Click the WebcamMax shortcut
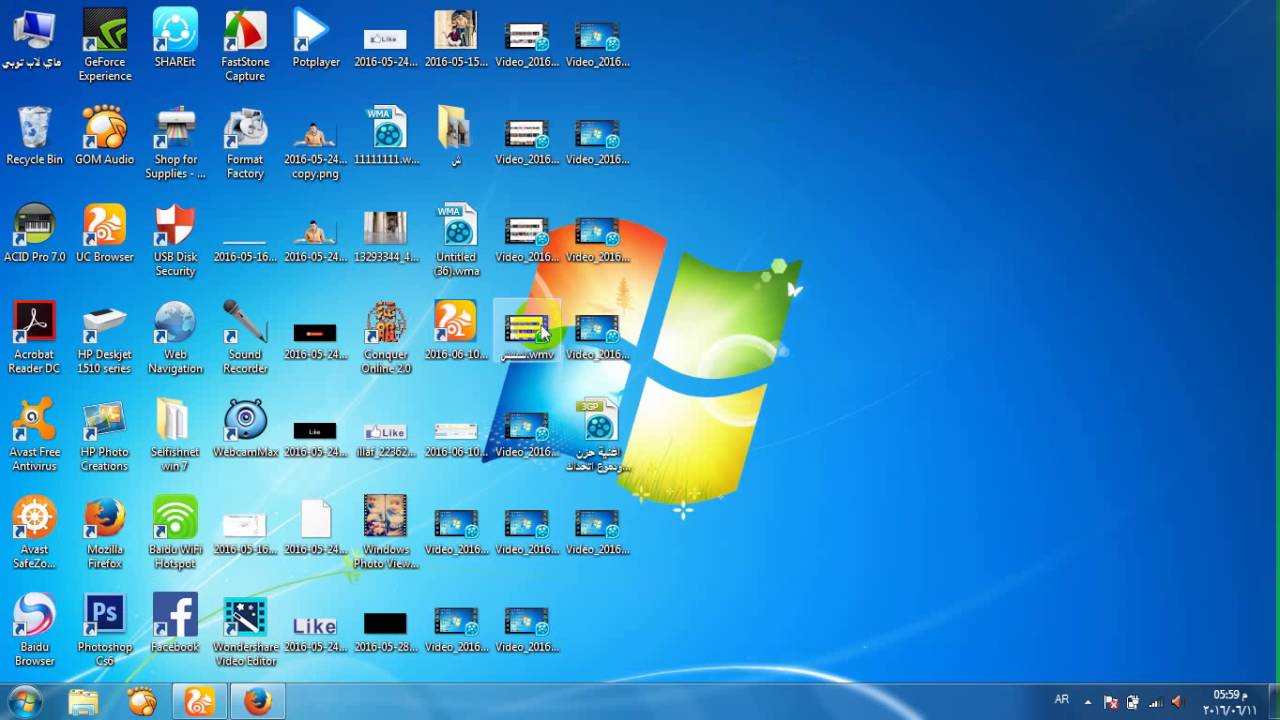 (x=245, y=428)
